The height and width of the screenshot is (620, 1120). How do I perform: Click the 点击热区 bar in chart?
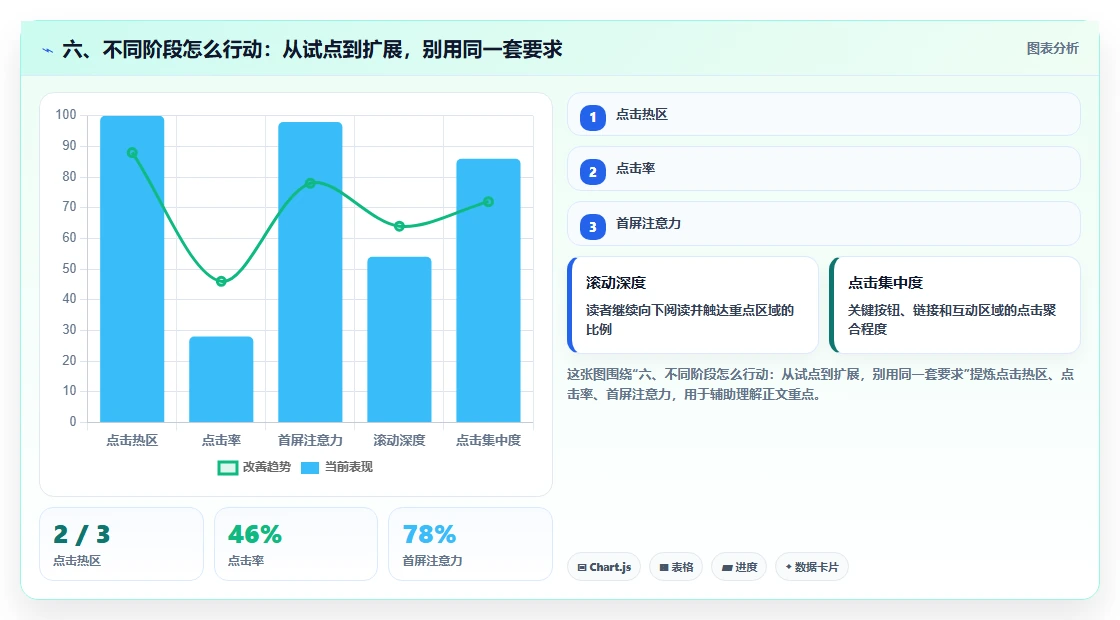132,269
